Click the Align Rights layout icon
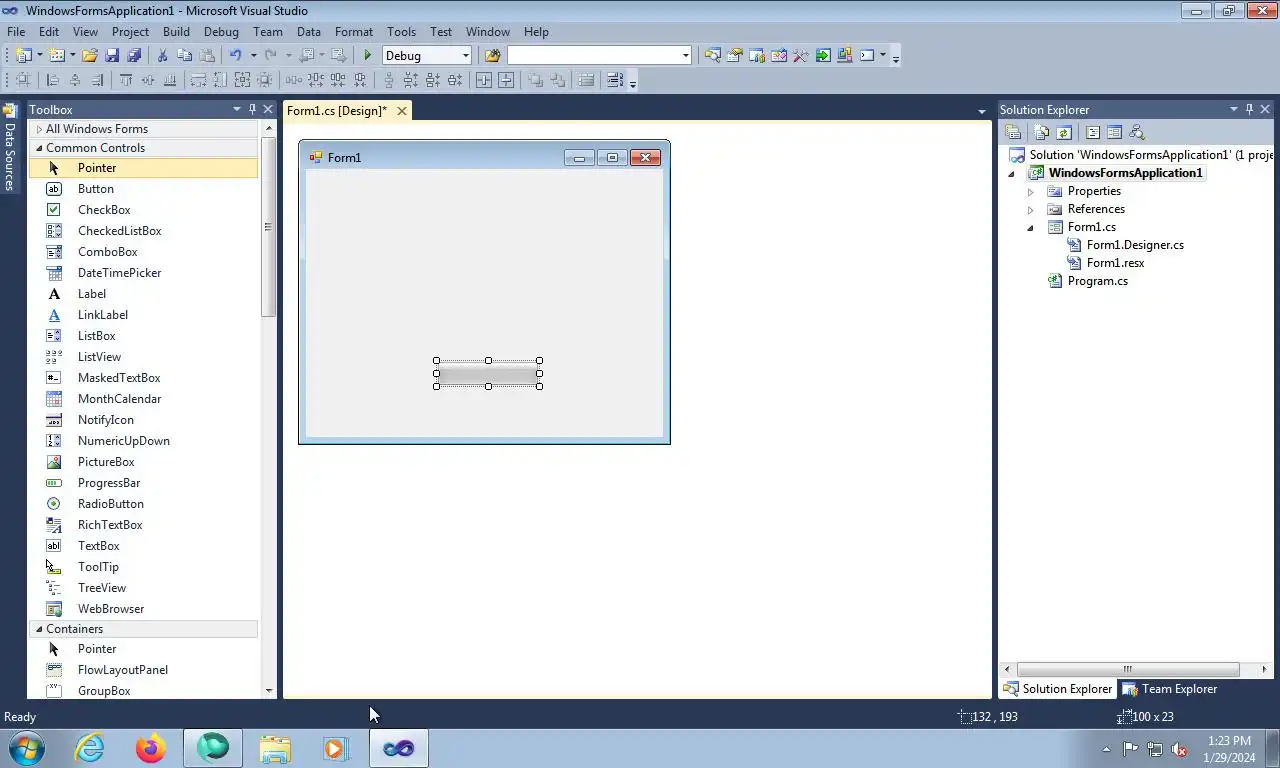This screenshot has width=1280, height=768. coord(97,80)
